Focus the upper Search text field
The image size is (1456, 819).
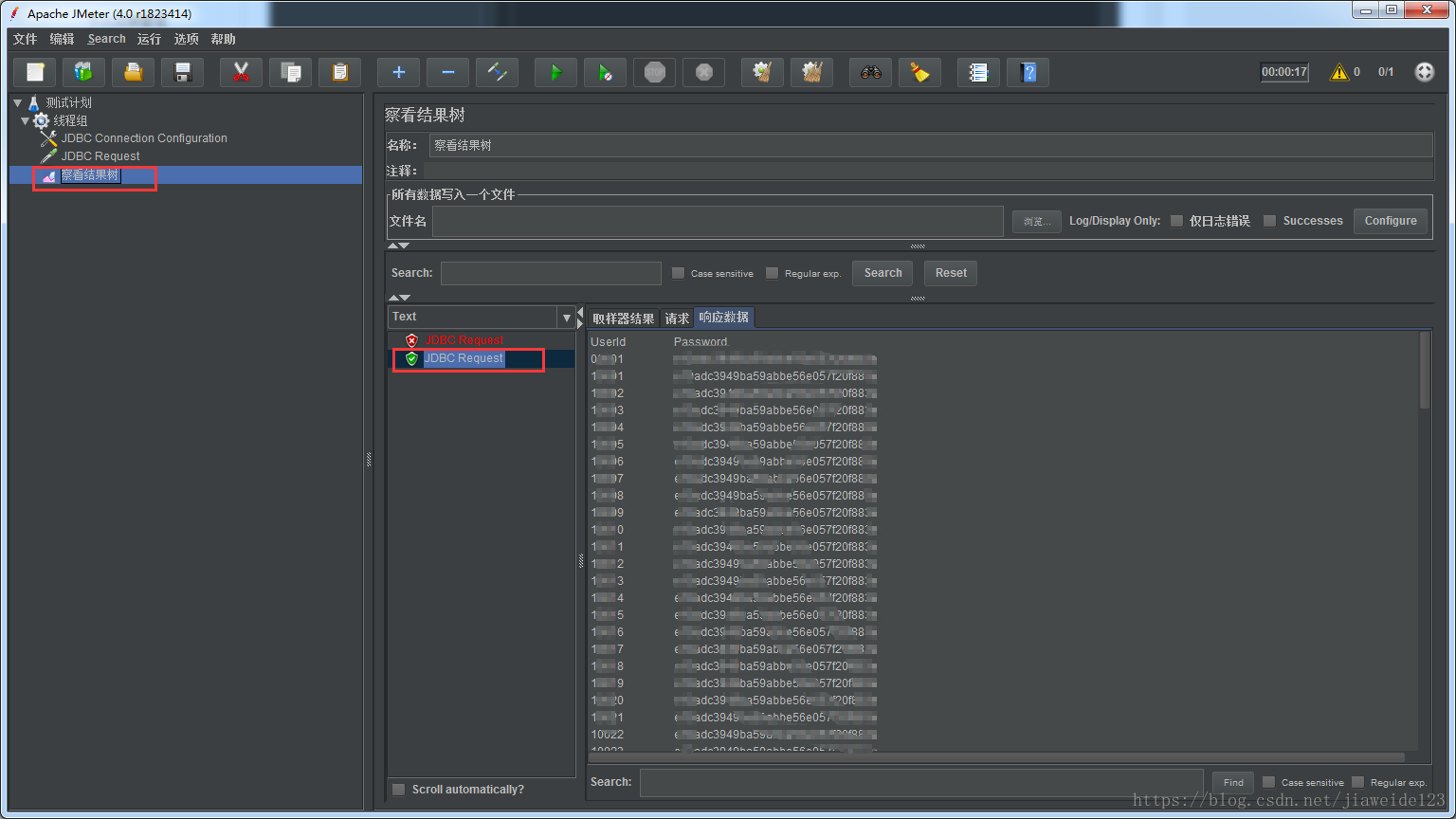tap(551, 273)
